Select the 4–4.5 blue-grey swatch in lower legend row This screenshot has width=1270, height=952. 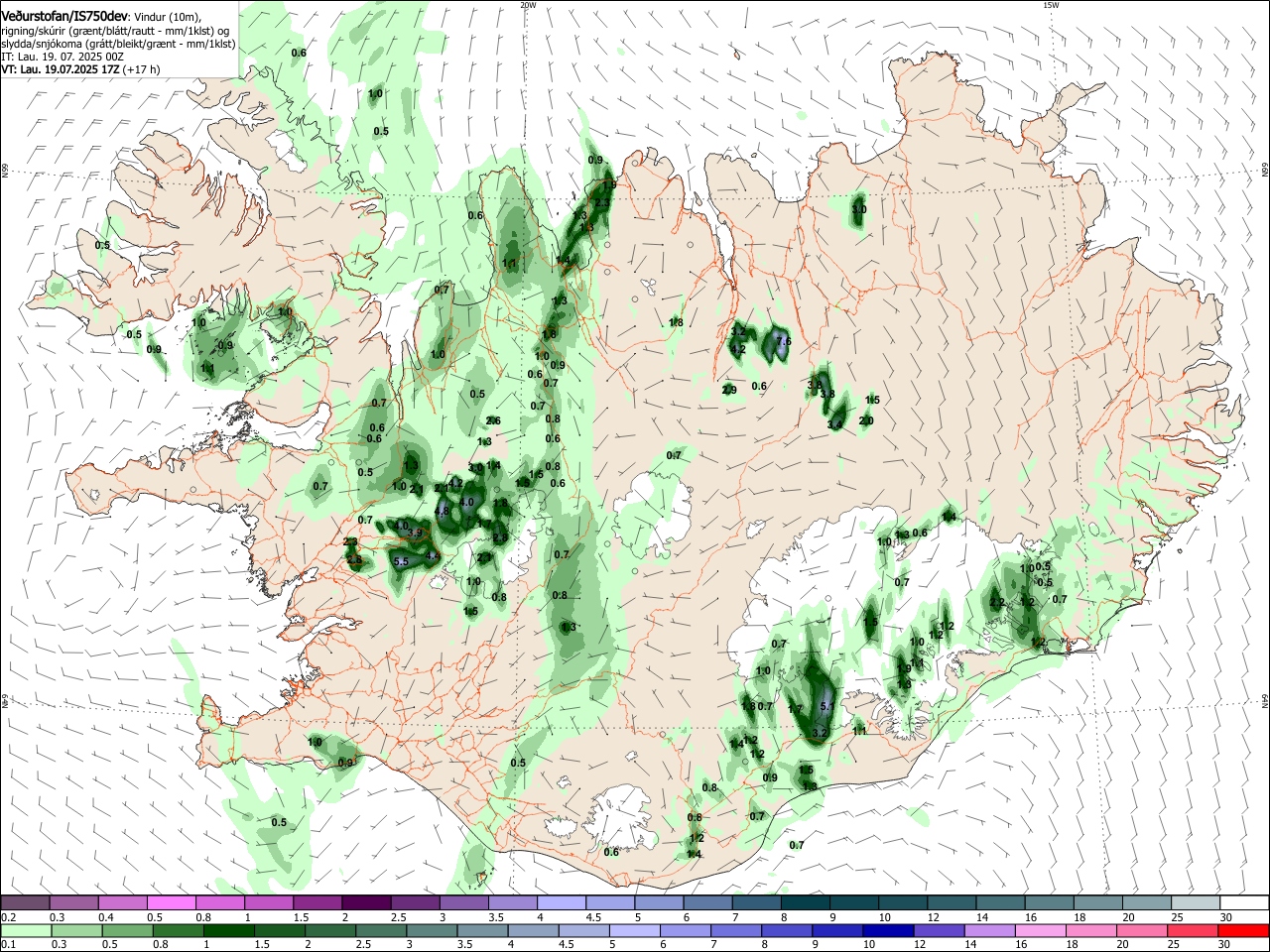point(534,931)
